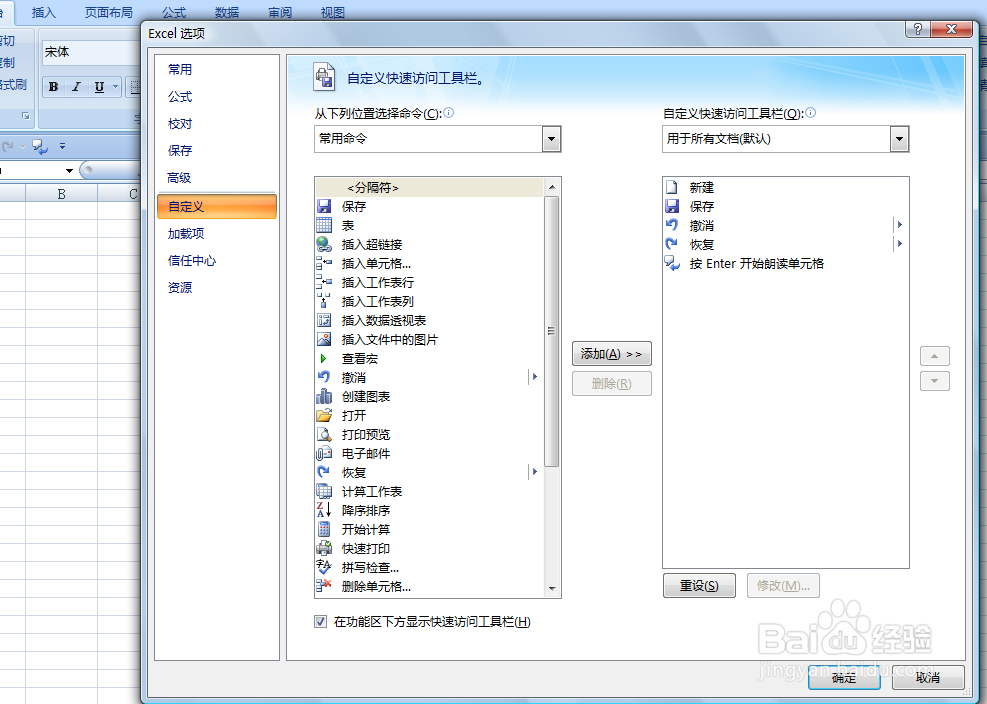Image resolution: width=987 pixels, height=704 pixels.
Task: Choose the Quick Print (快速打印) icon
Action: coord(324,548)
